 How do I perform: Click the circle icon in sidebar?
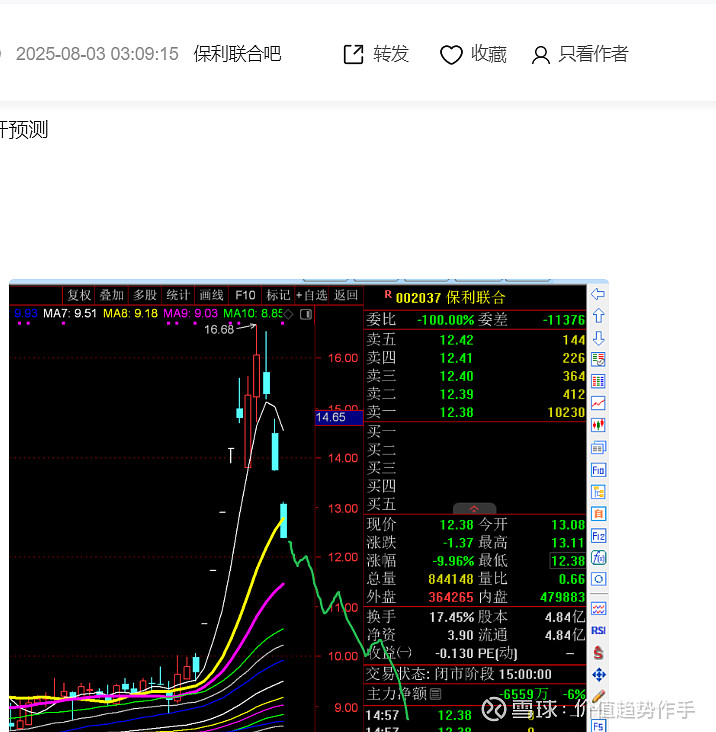pyautogui.click(x=598, y=579)
